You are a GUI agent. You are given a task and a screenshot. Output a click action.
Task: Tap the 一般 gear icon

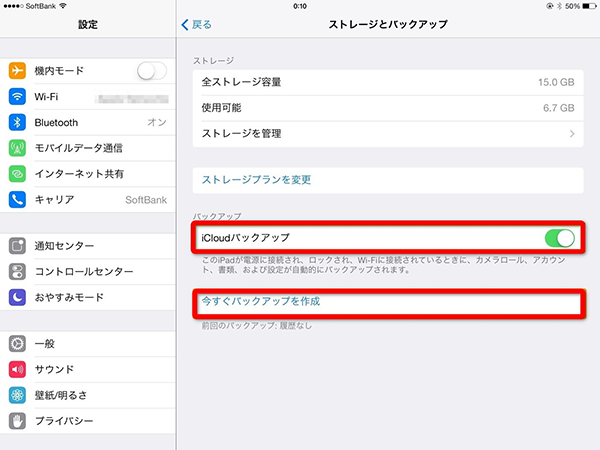tap(17, 344)
